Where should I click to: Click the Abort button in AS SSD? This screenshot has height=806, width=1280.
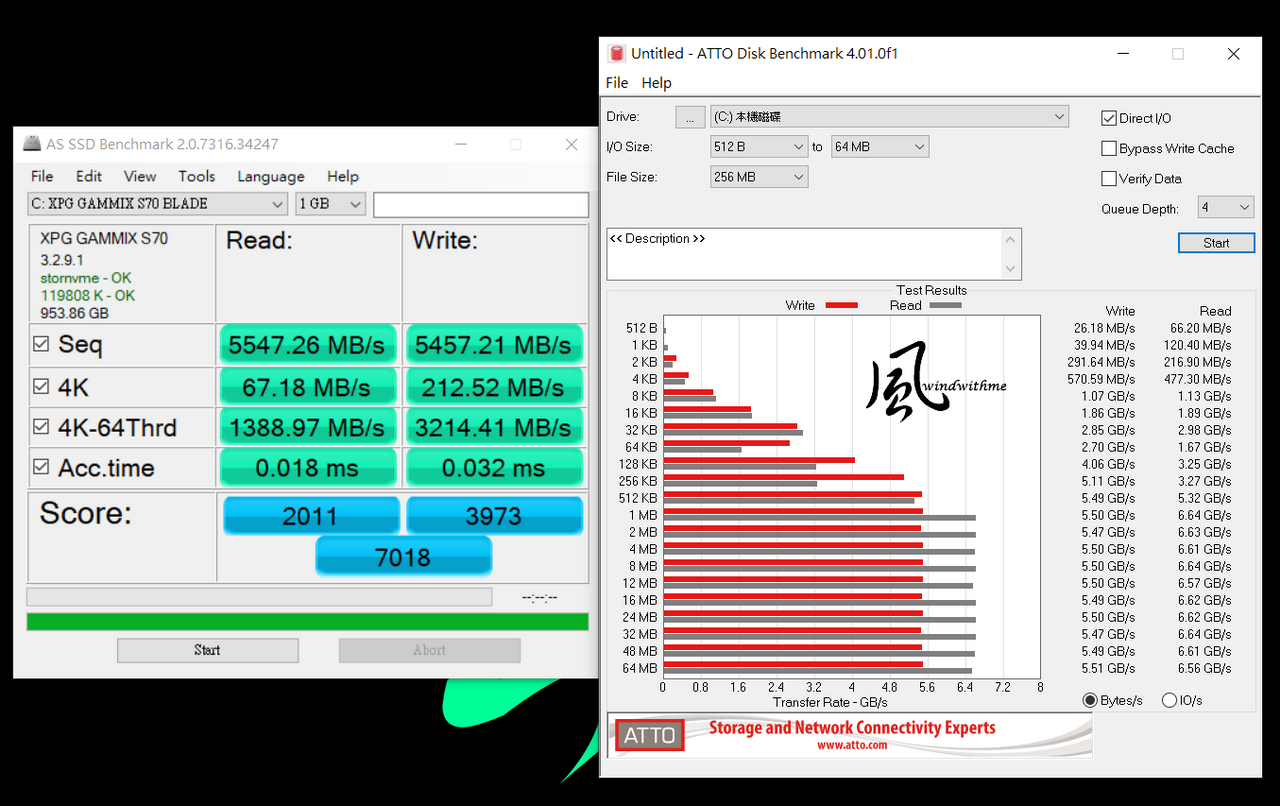point(430,650)
